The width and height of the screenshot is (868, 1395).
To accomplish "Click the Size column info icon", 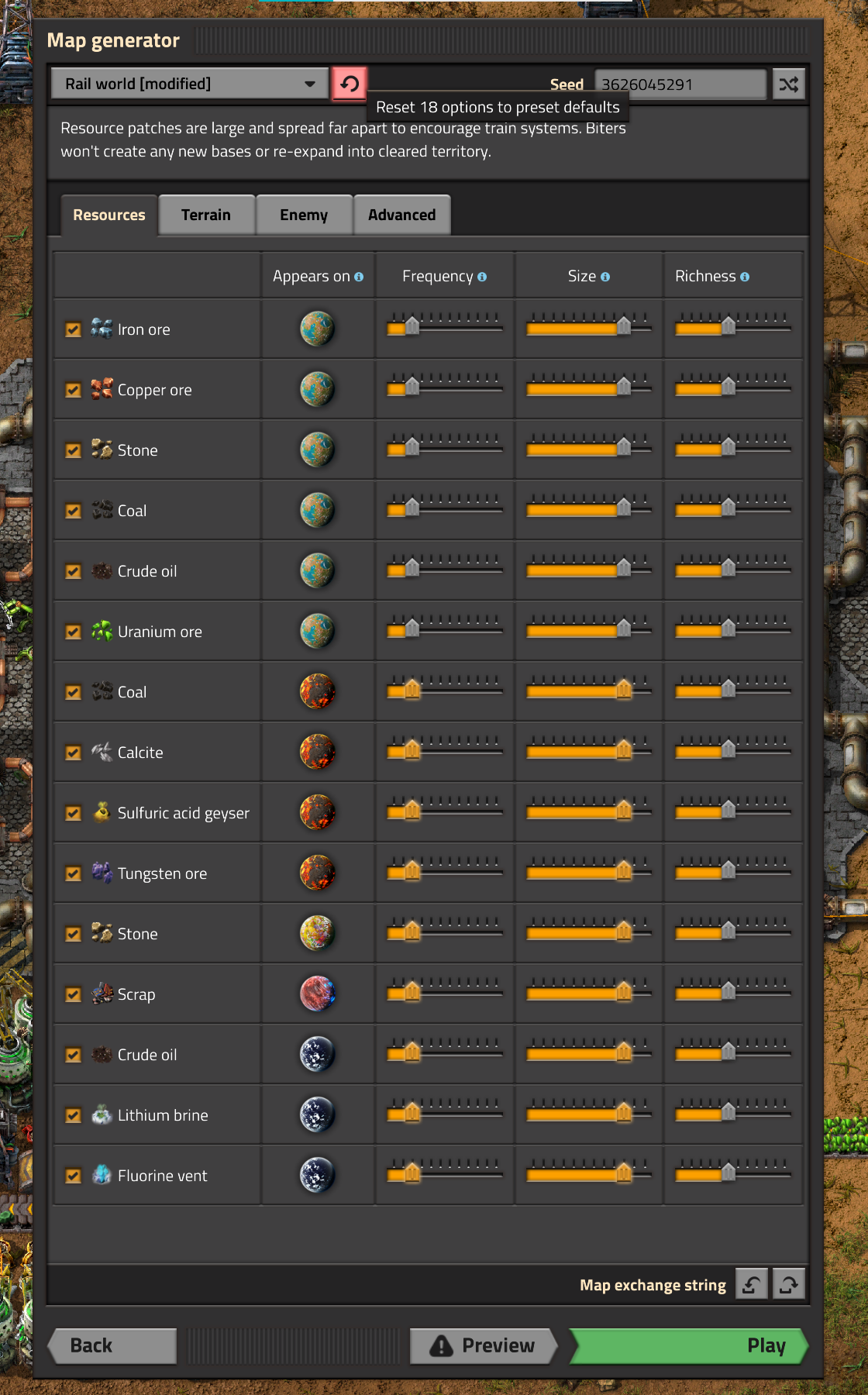I will click(605, 277).
